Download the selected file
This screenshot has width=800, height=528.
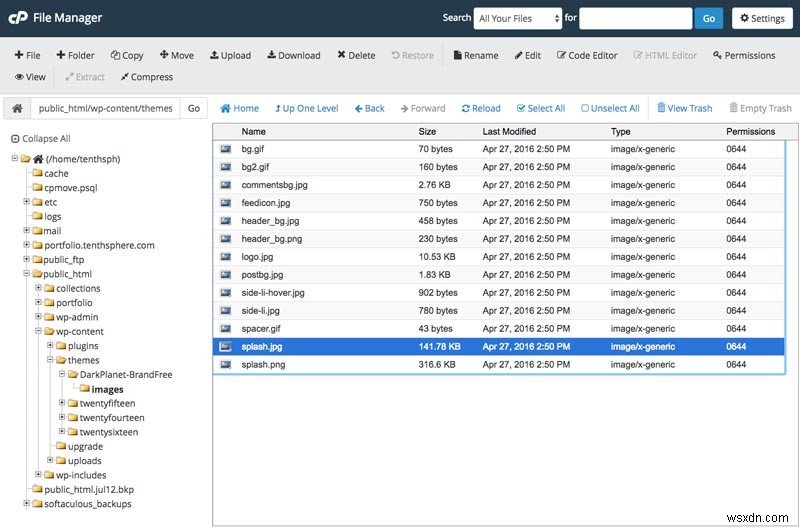coord(294,55)
